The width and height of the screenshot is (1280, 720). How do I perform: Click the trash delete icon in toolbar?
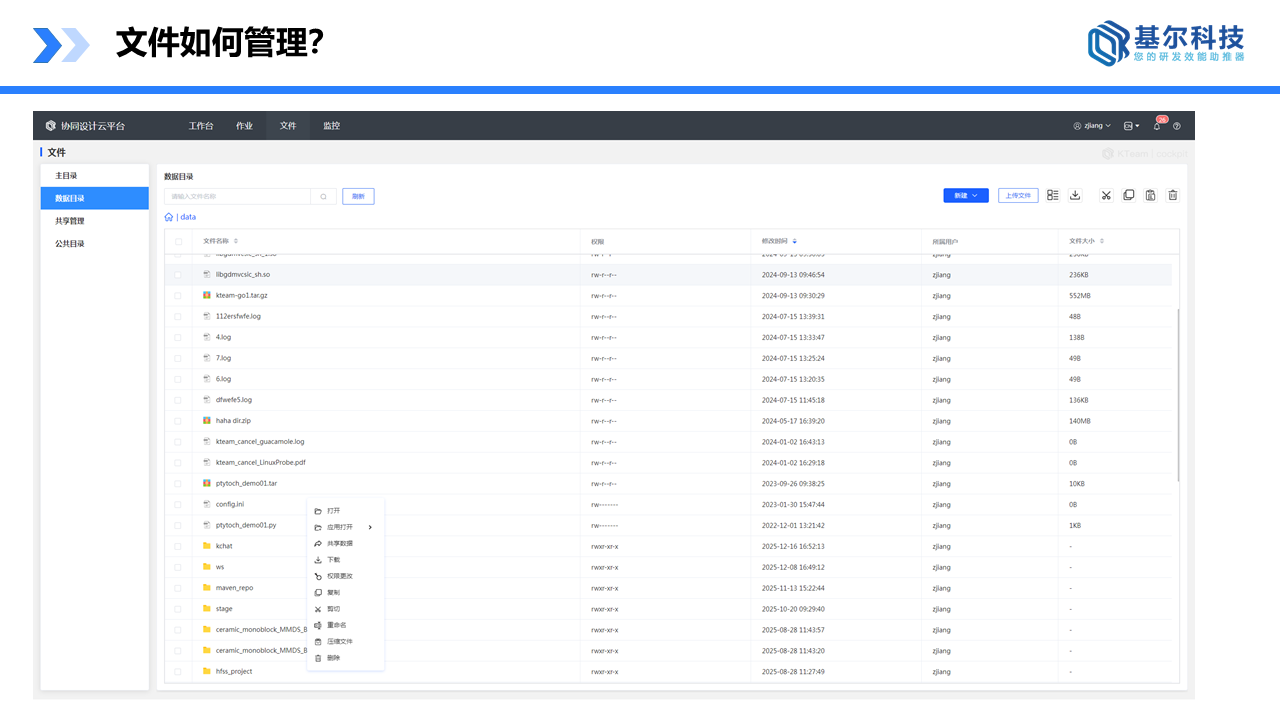pos(1173,195)
